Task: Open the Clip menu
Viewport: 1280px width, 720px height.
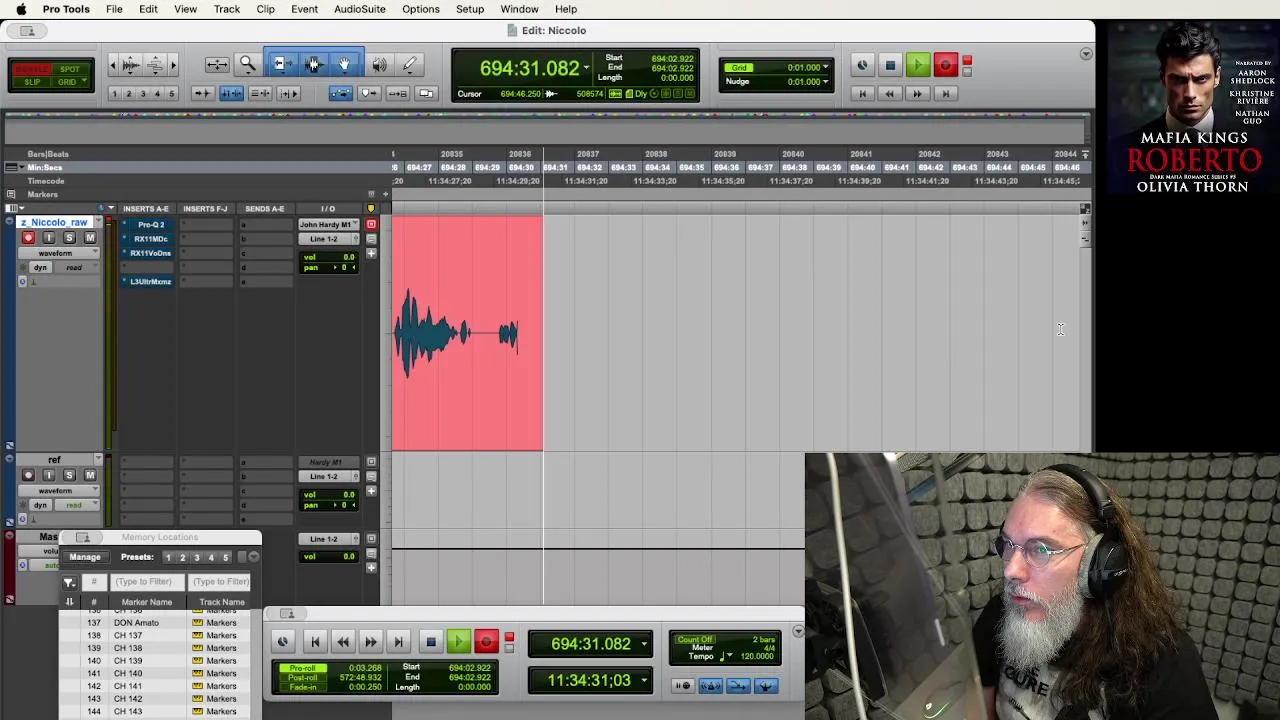Action: pos(265,9)
